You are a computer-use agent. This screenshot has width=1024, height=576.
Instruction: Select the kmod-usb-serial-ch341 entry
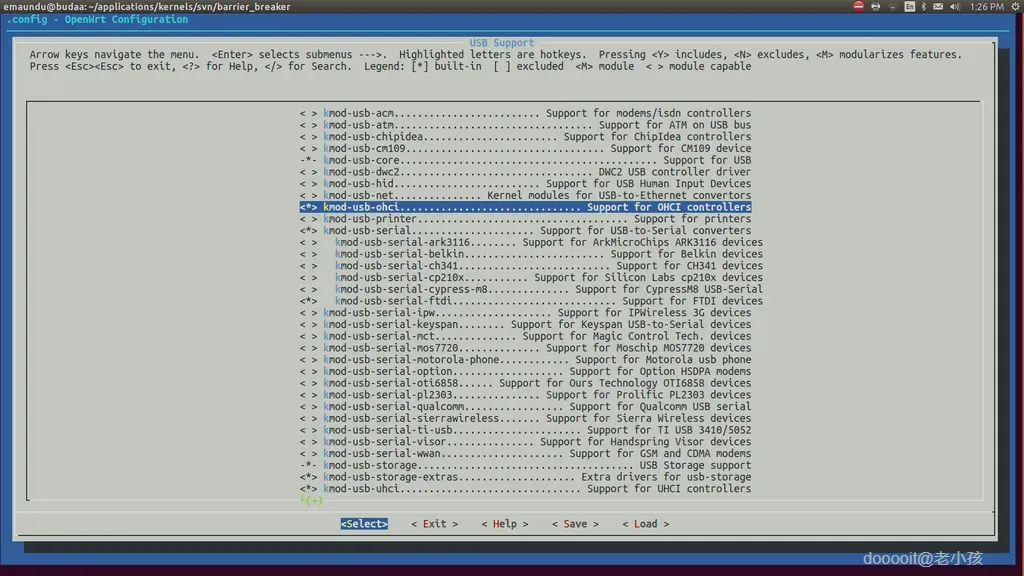(x=531, y=266)
